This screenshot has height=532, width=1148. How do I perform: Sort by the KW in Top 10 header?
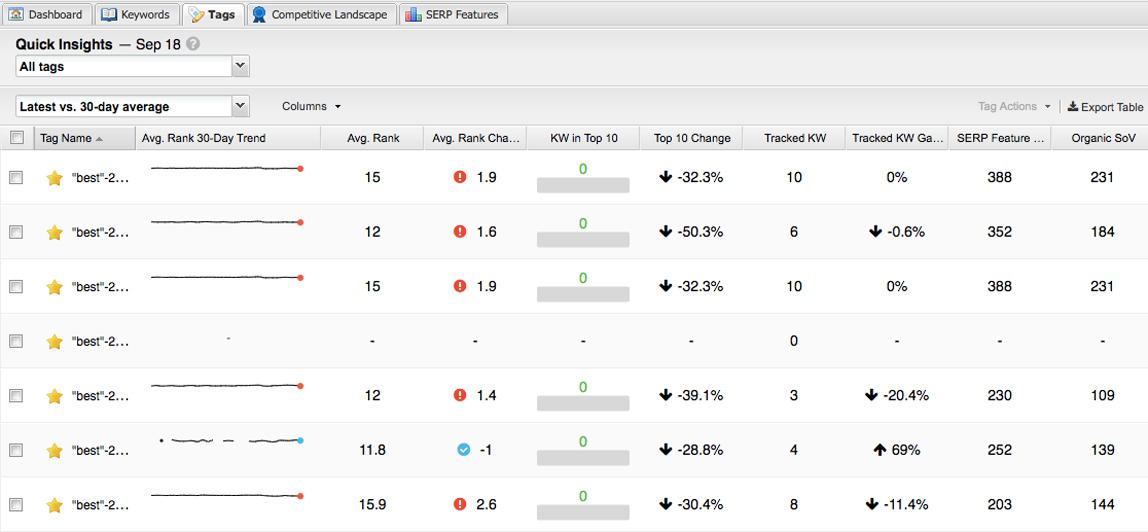[x=583, y=138]
